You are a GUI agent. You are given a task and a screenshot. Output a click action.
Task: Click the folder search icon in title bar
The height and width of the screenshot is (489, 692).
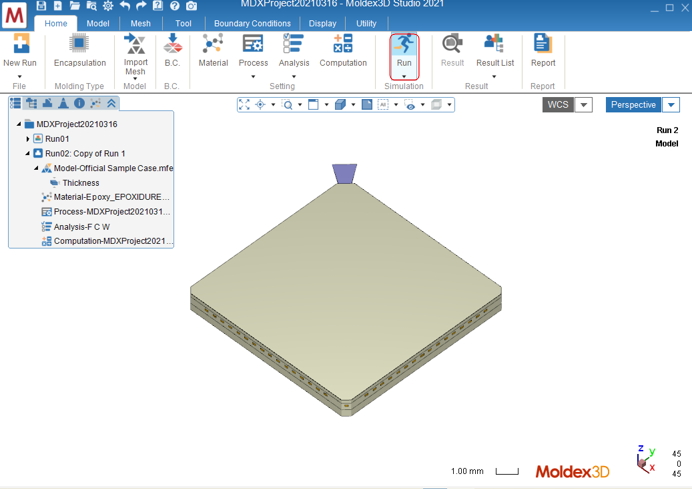click(x=91, y=5)
